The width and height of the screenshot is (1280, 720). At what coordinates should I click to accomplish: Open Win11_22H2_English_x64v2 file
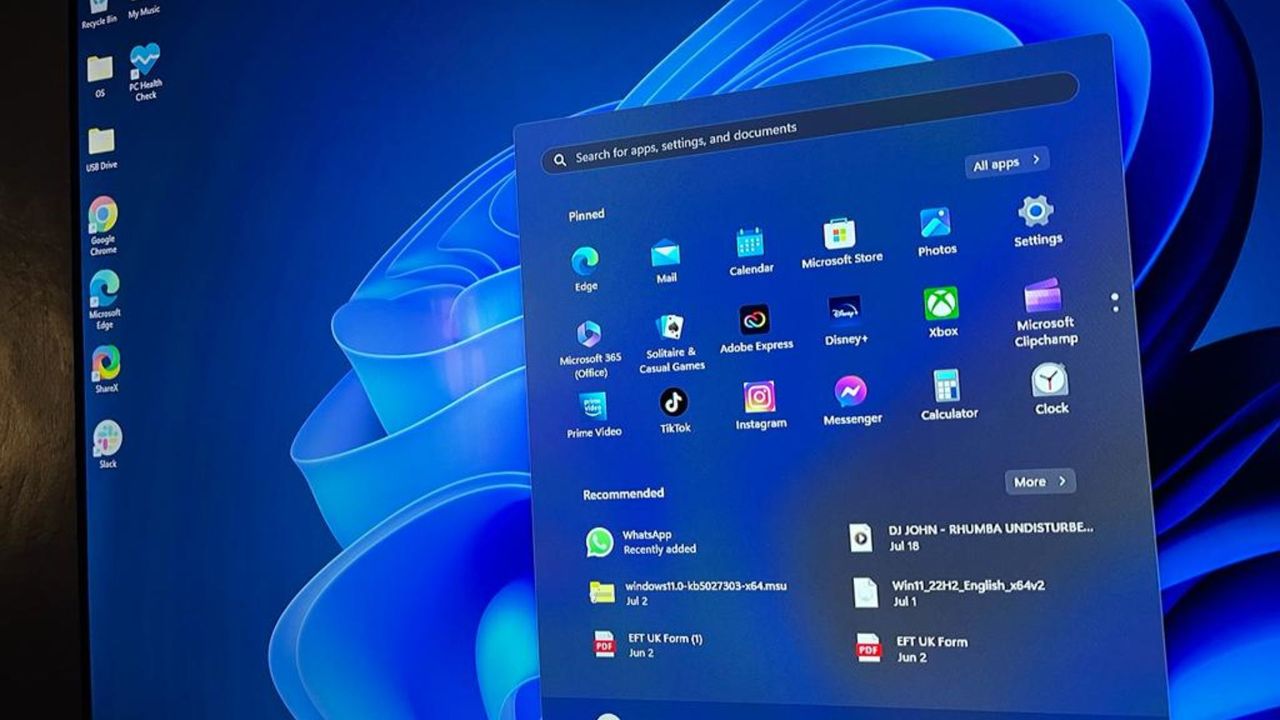click(948, 592)
